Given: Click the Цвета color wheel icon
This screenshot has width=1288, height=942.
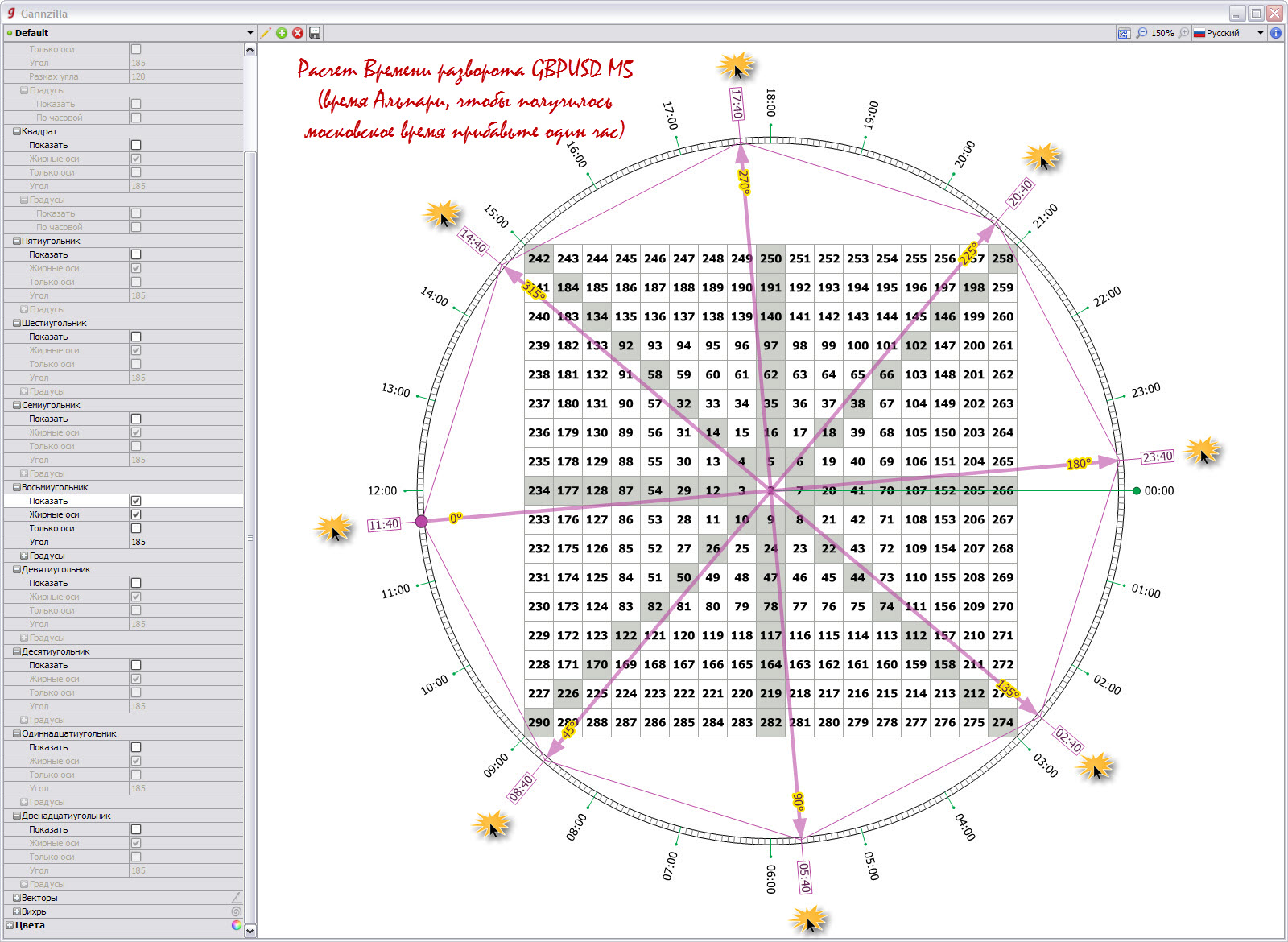Looking at the screenshot, I should [237, 925].
